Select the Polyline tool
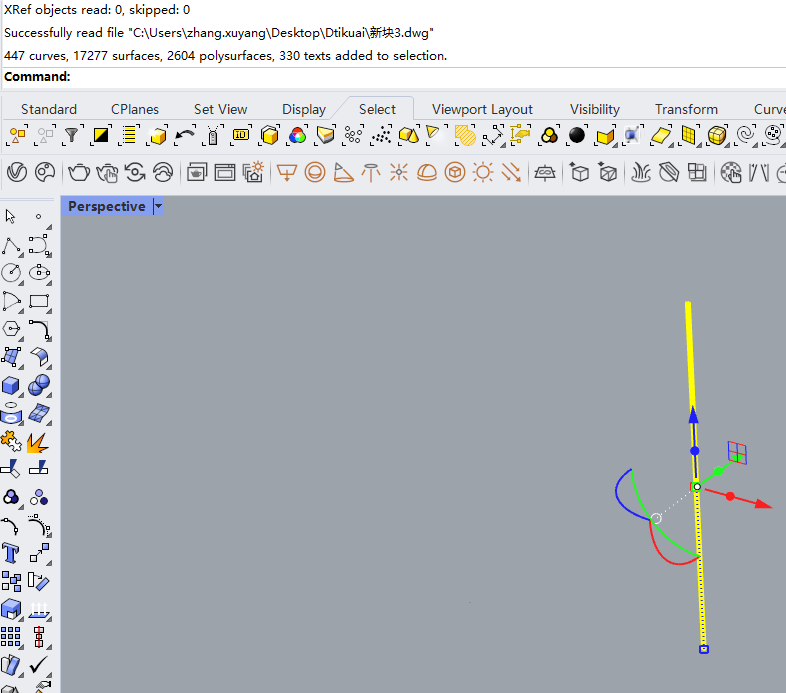Image resolution: width=786 pixels, height=693 pixels. coord(11,246)
